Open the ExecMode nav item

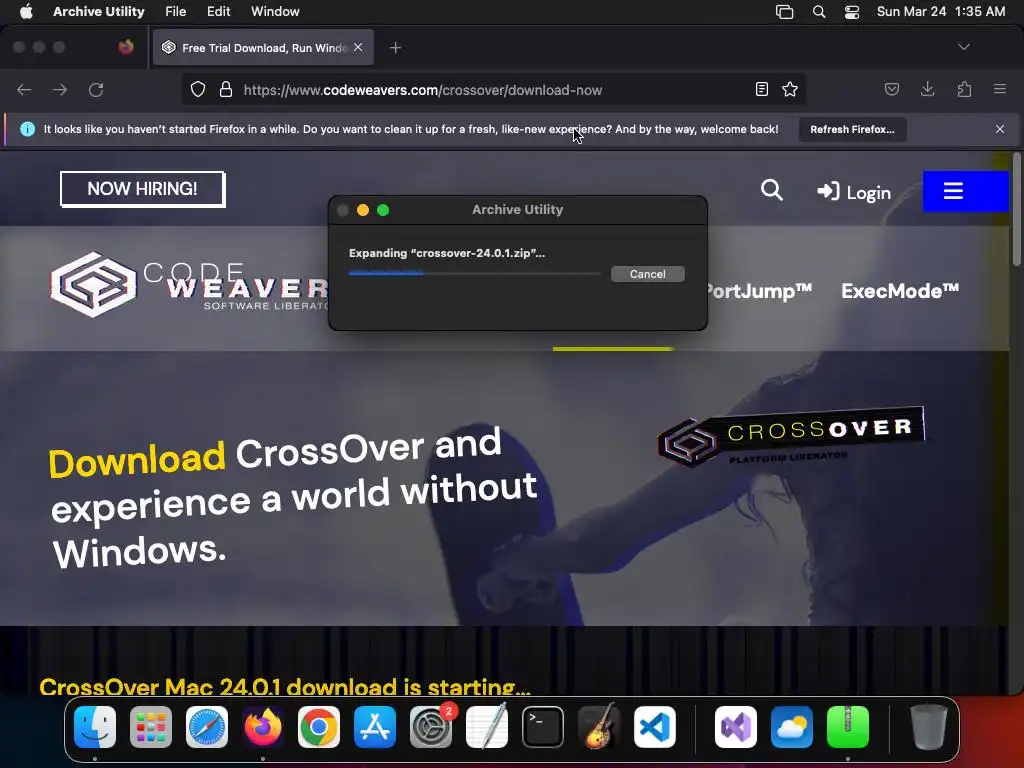coord(900,291)
